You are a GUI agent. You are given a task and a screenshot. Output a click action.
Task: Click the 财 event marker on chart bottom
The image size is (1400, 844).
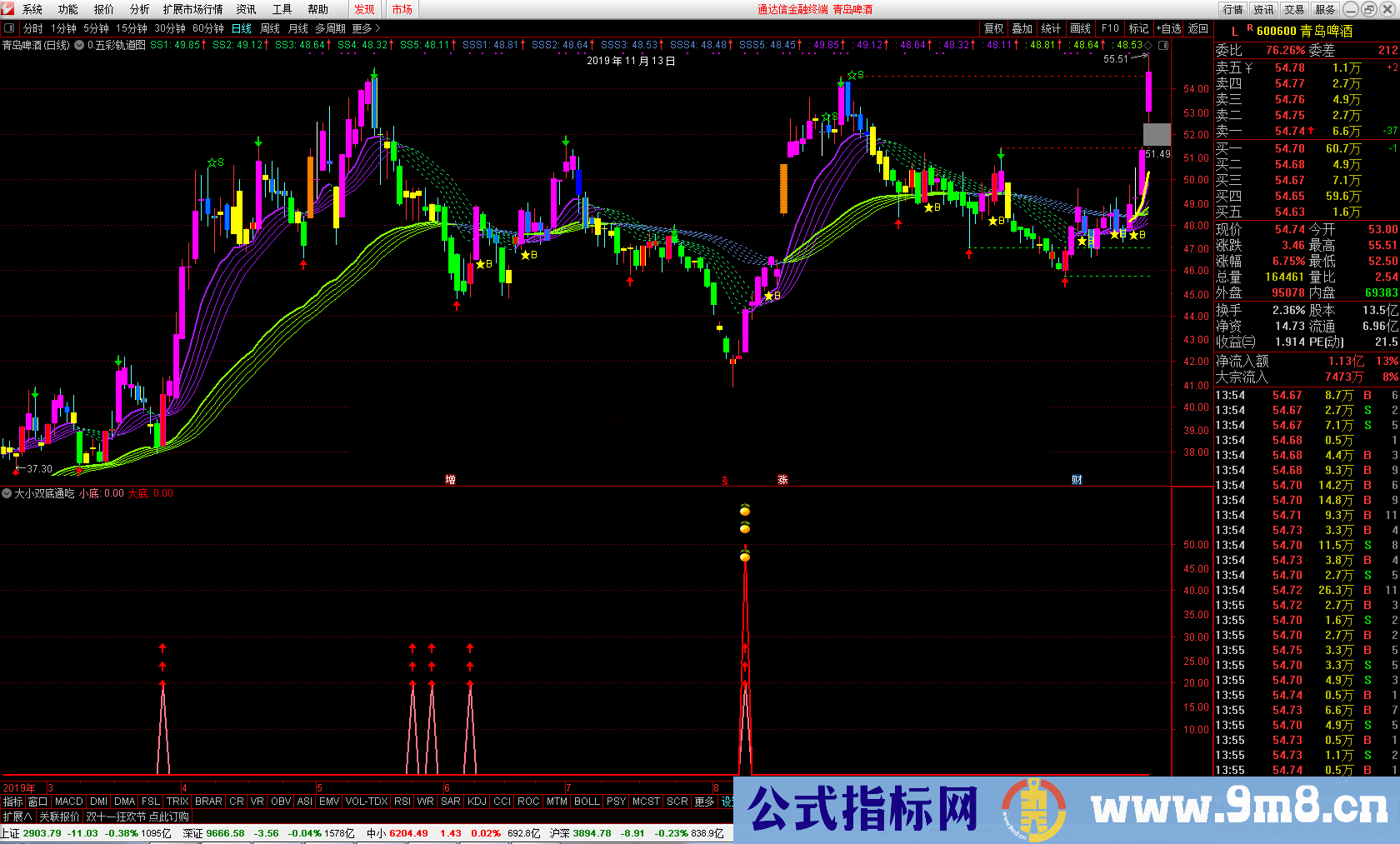point(1077,480)
